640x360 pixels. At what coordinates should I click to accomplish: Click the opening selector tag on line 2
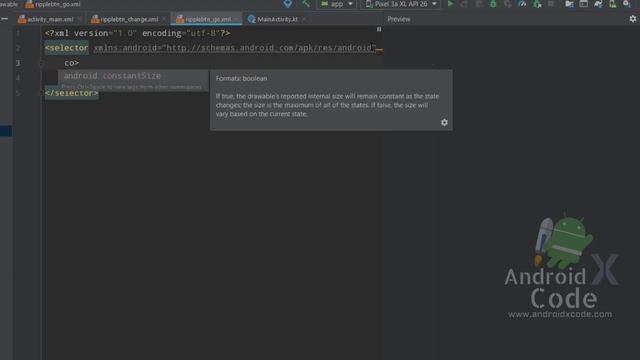(67, 48)
